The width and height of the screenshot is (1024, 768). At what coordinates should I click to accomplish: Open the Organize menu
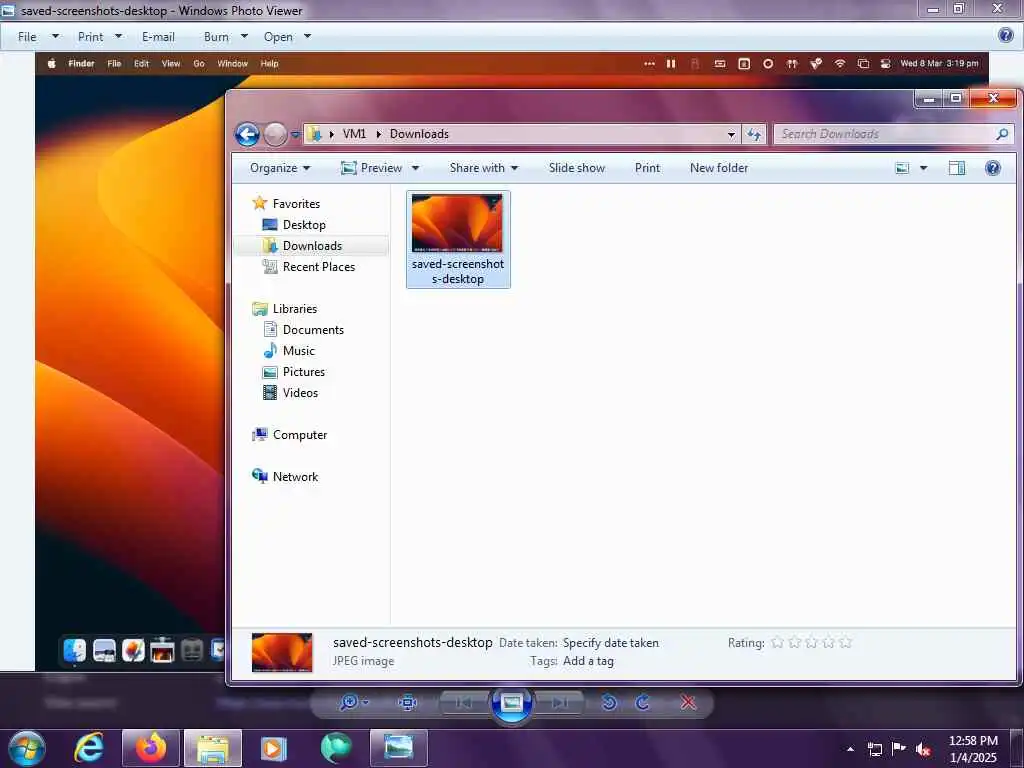pos(280,168)
